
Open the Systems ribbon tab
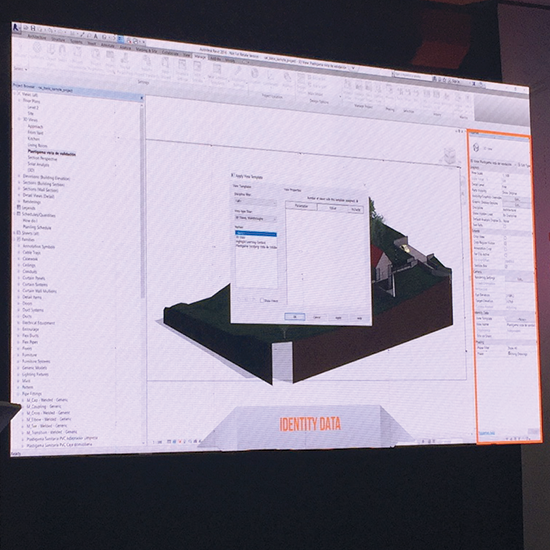(76, 42)
